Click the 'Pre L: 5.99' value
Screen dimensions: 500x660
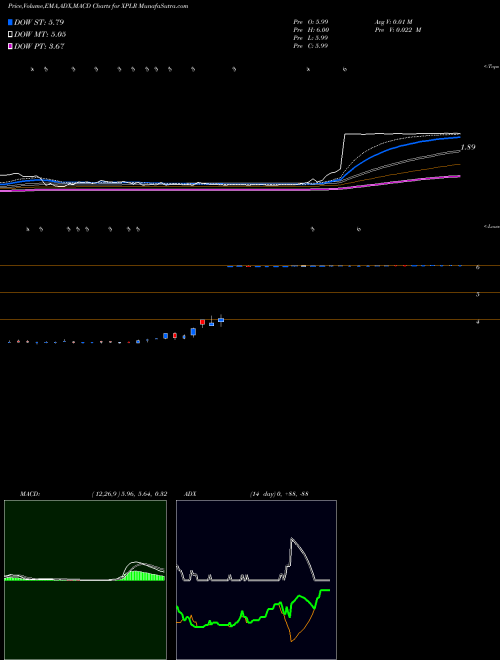pos(311,38)
